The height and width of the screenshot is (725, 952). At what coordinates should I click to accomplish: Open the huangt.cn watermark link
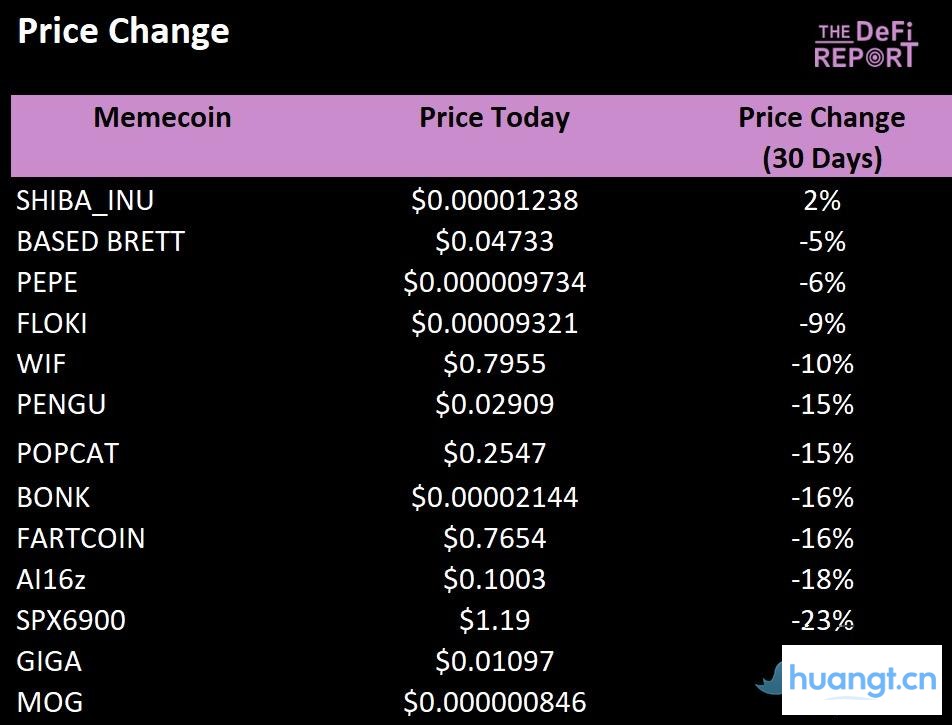click(x=863, y=680)
